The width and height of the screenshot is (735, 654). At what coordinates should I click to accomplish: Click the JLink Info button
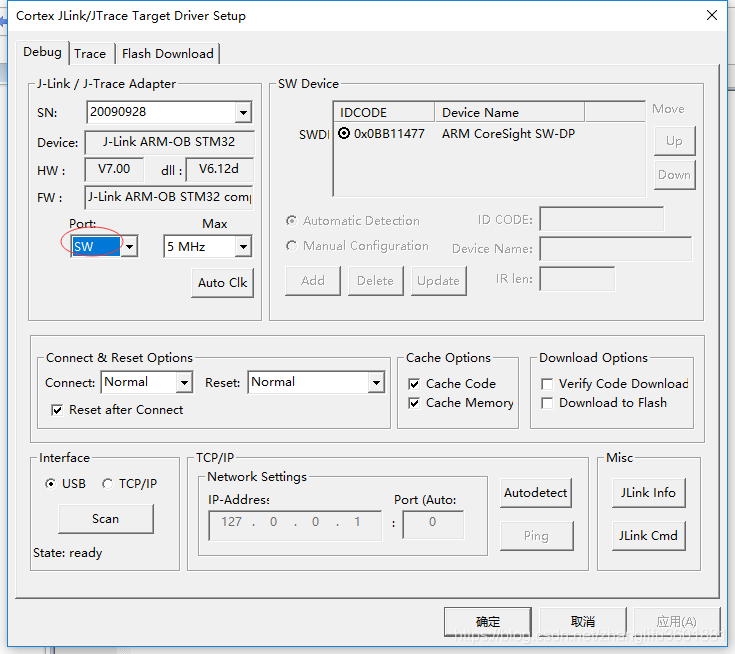648,493
